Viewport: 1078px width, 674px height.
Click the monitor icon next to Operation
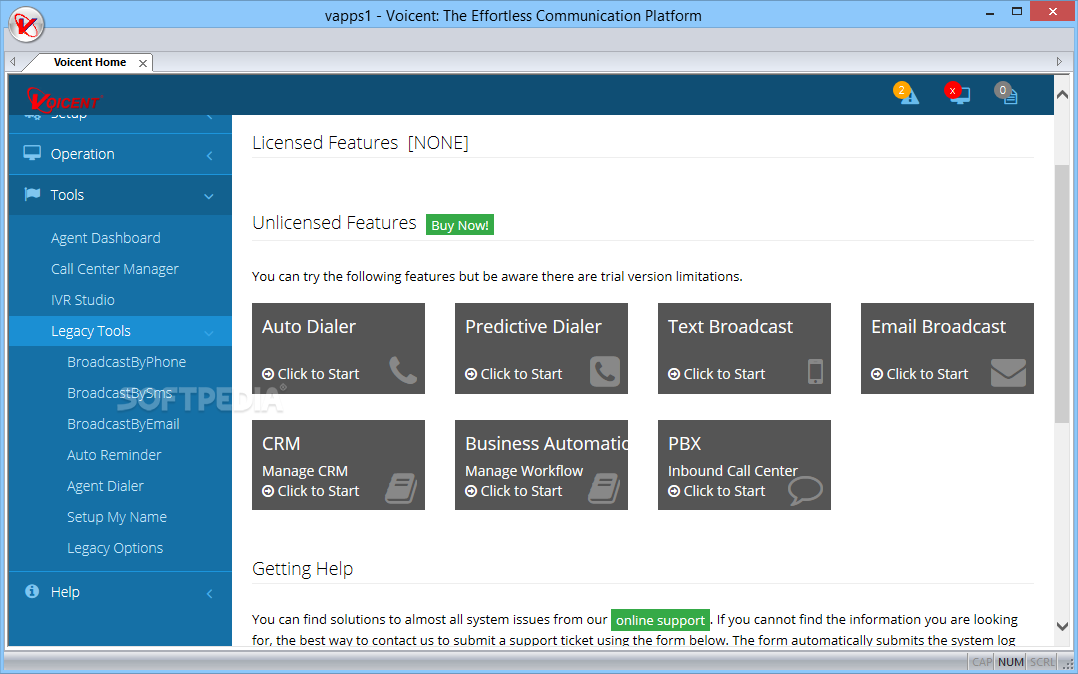coord(32,153)
